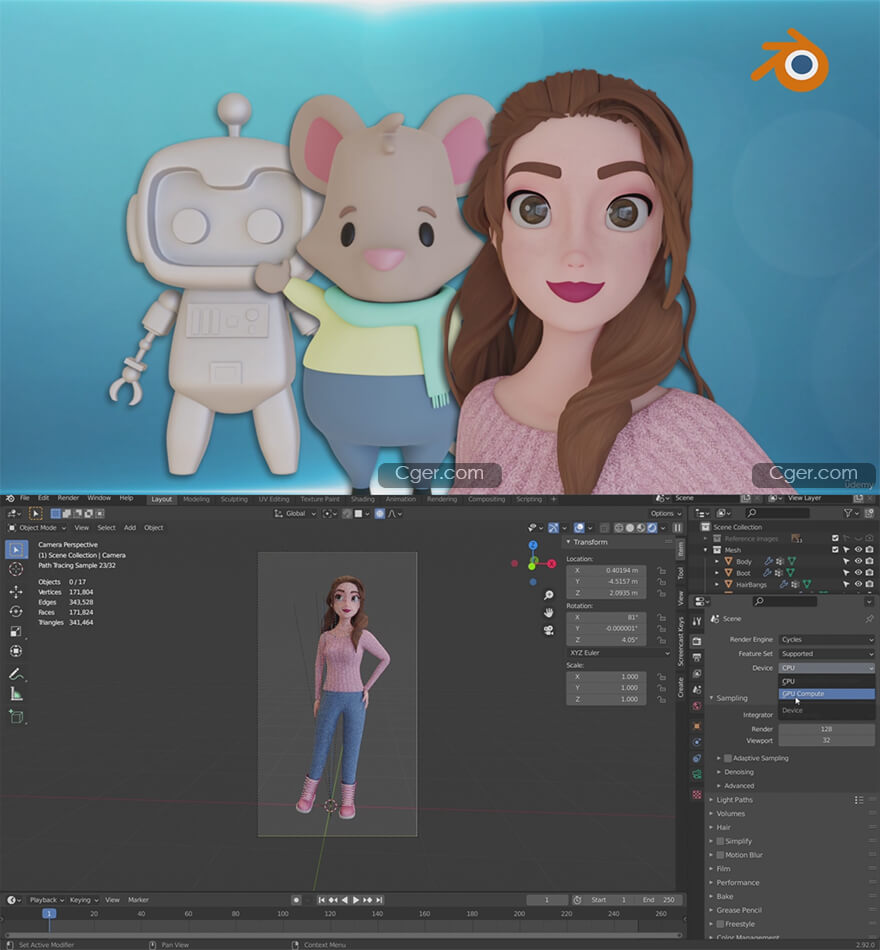Click the Render samples field

(x=827, y=729)
